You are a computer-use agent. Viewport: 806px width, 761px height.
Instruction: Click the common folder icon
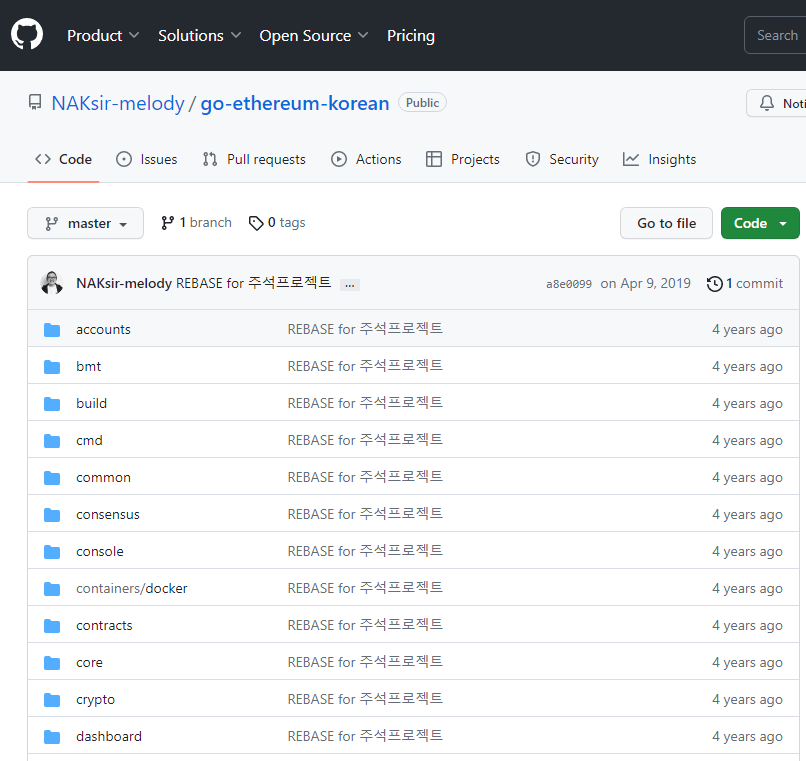pos(52,478)
